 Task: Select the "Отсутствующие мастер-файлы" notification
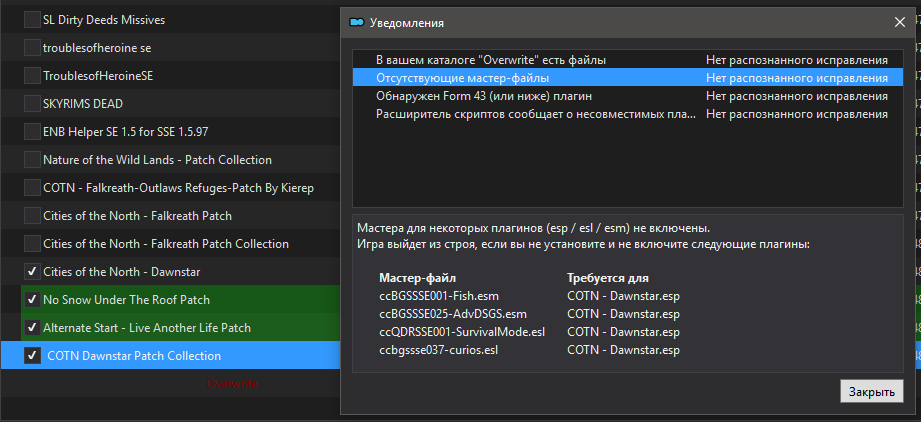(462, 78)
